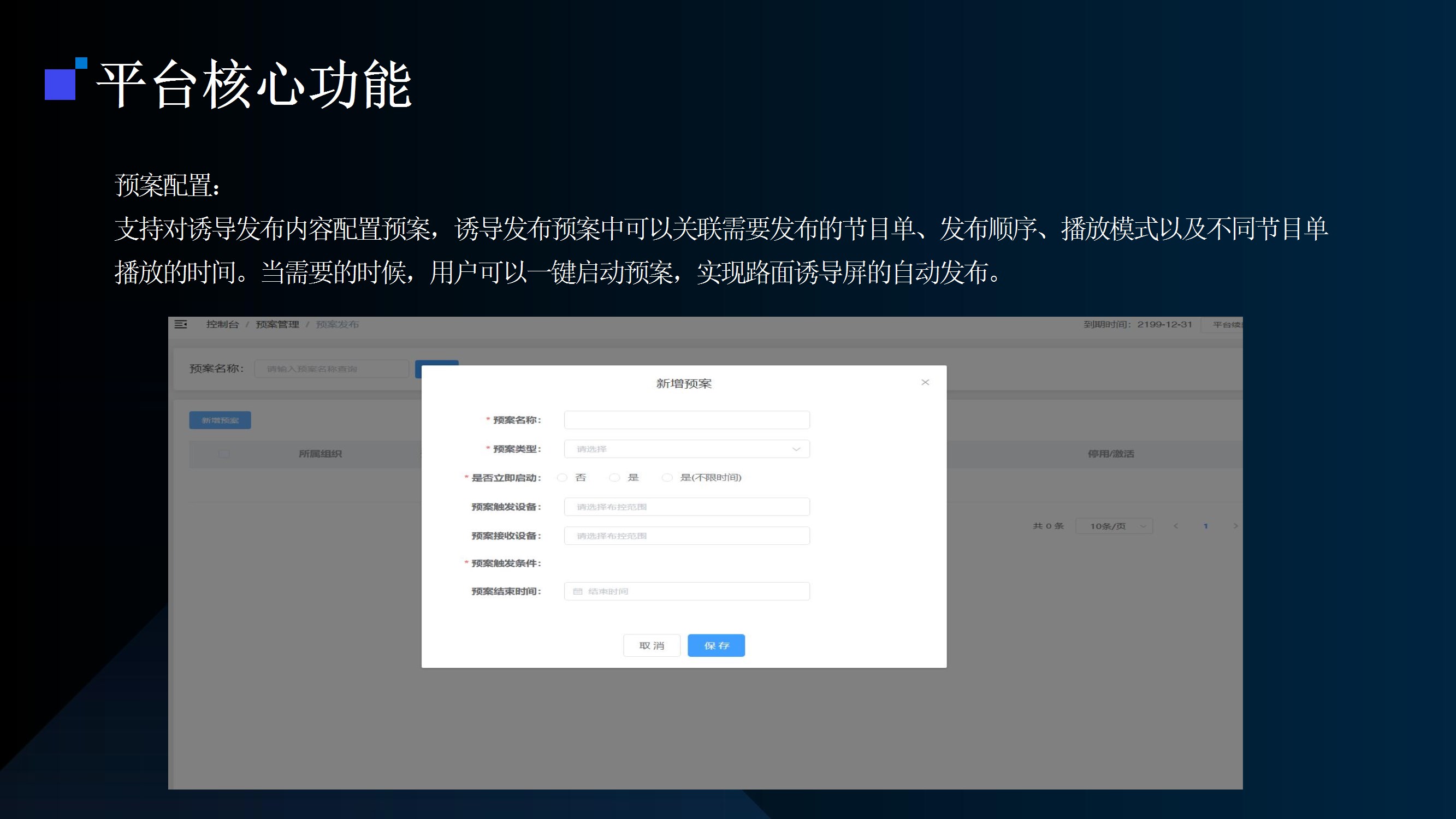Click the 新增预案 button
1456x819 pixels.
point(220,420)
